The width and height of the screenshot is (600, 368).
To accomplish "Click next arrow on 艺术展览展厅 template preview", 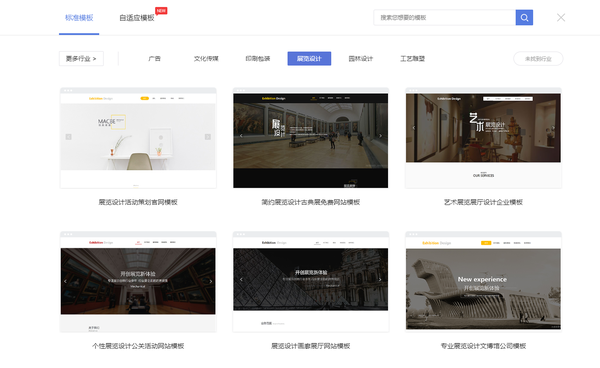I will click(x=553, y=128).
